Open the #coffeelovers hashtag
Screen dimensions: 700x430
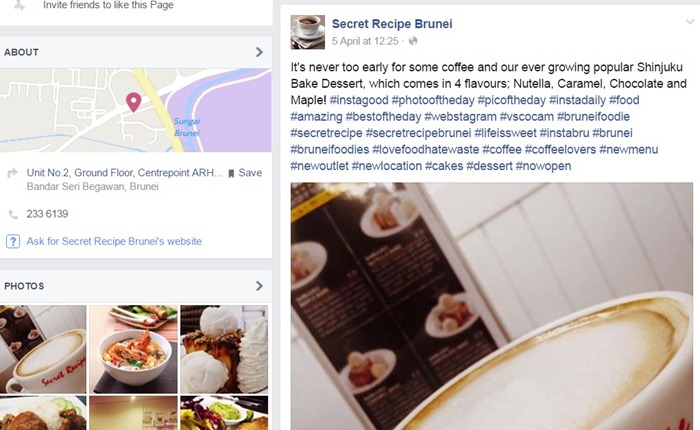click(x=560, y=150)
